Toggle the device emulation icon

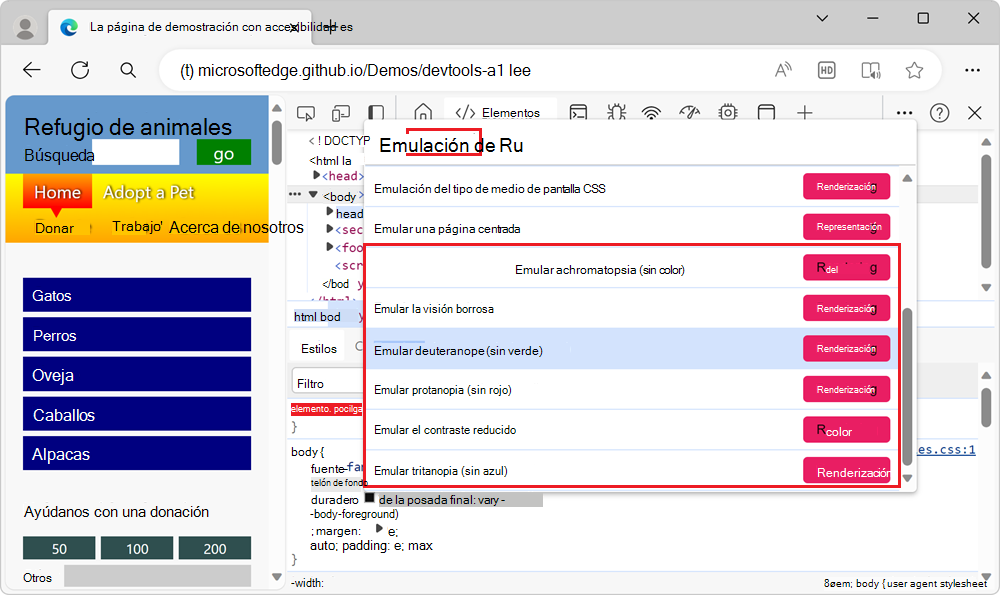click(x=341, y=114)
